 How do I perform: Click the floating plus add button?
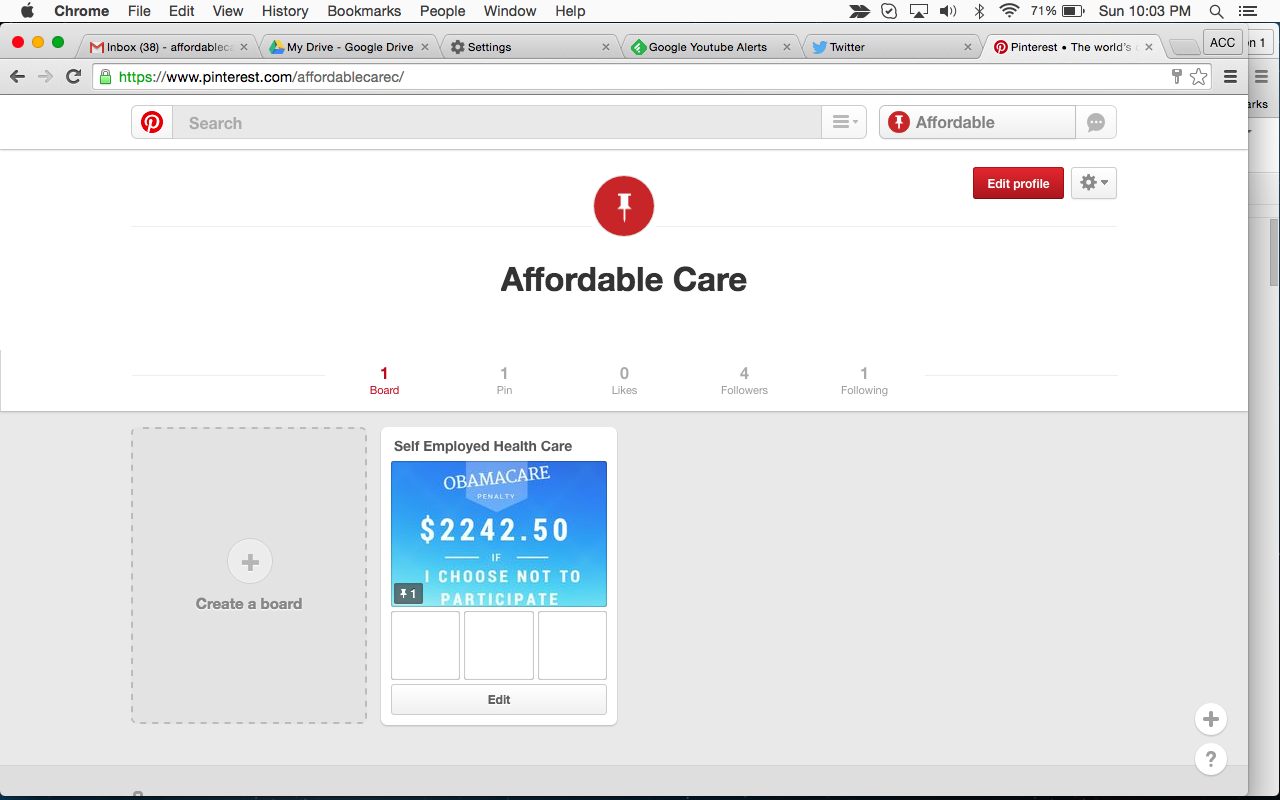(1211, 719)
